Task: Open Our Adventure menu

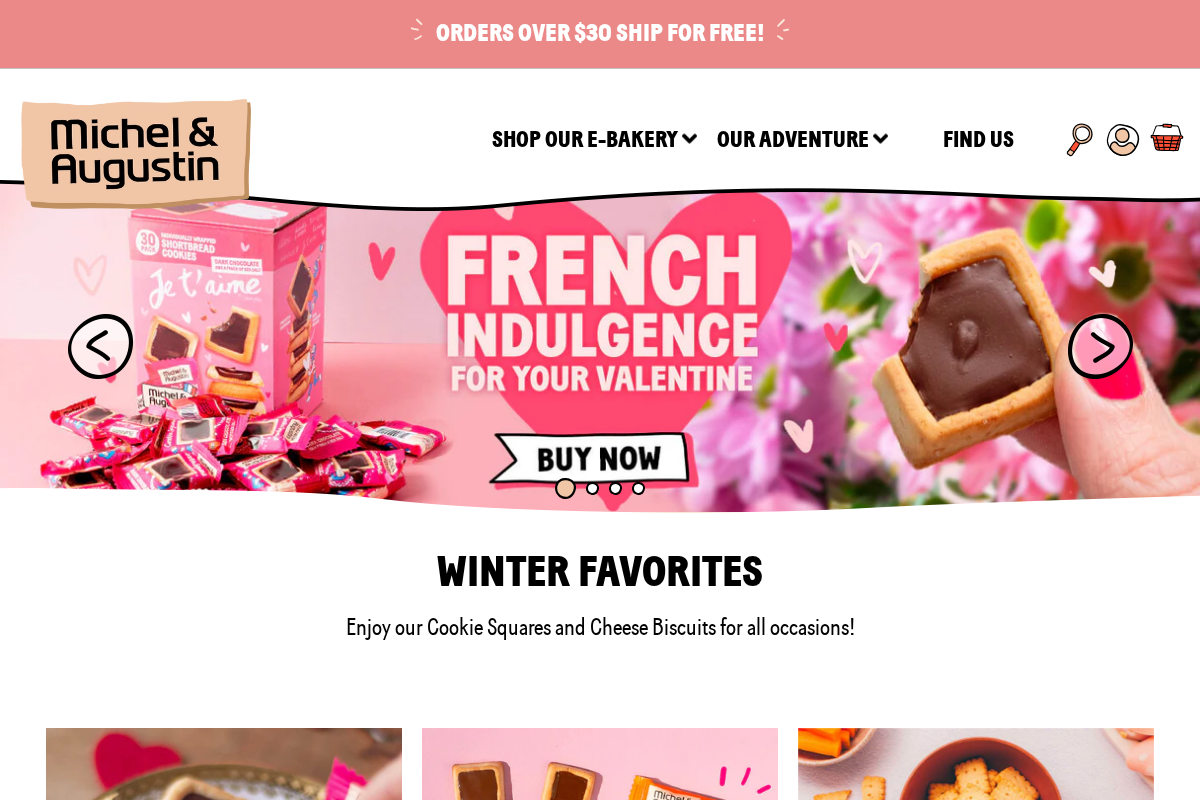Action: pos(793,139)
